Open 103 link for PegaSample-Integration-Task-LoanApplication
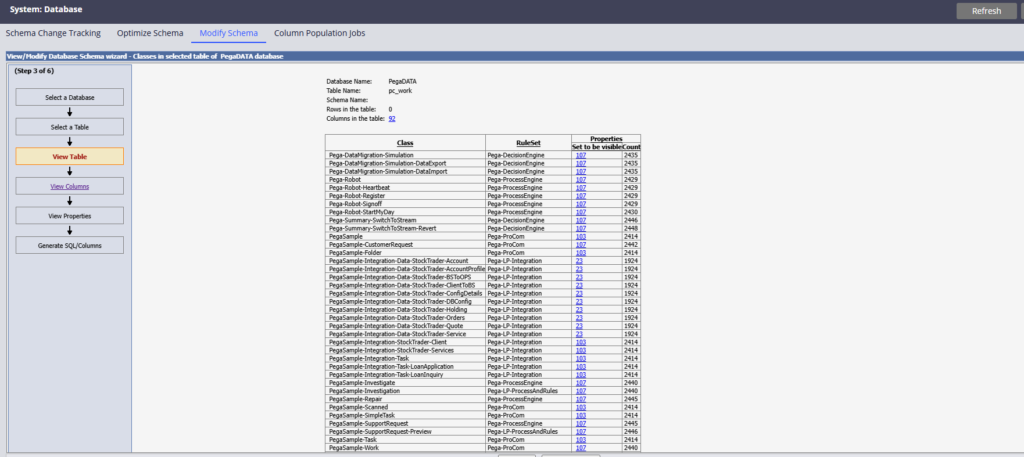 point(581,366)
